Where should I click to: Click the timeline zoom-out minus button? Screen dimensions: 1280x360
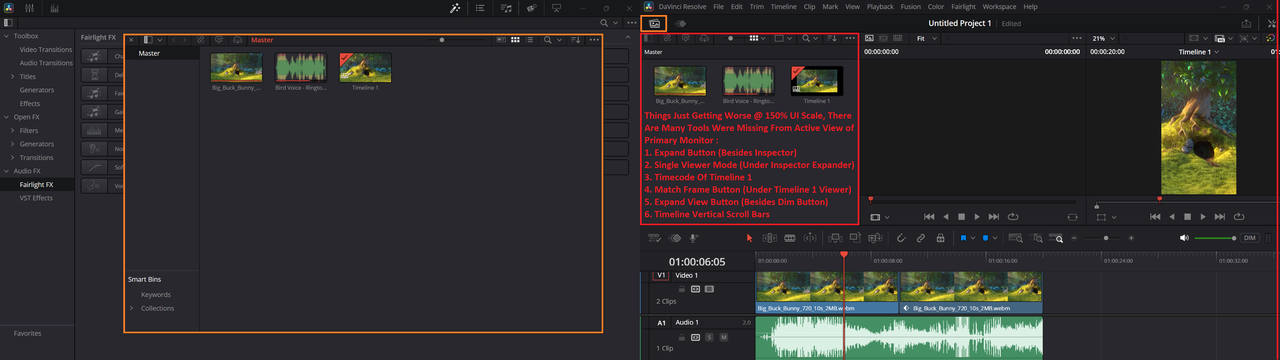1073,237
